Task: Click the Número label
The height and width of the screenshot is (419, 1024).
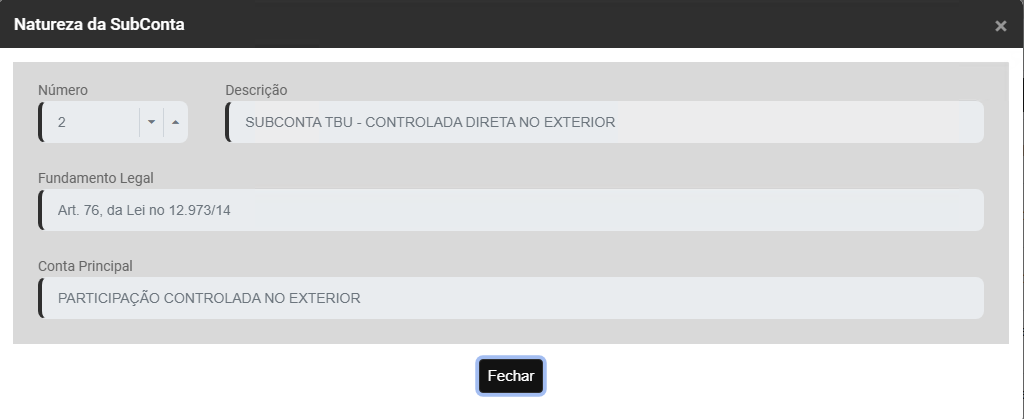Action: click(63, 90)
